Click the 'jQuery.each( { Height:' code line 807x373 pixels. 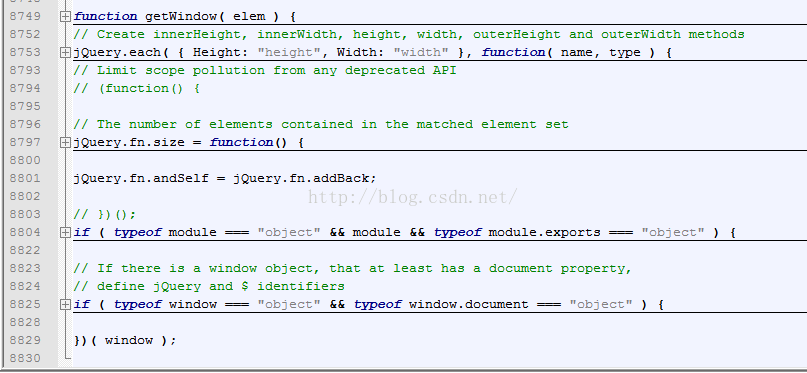tap(373, 52)
